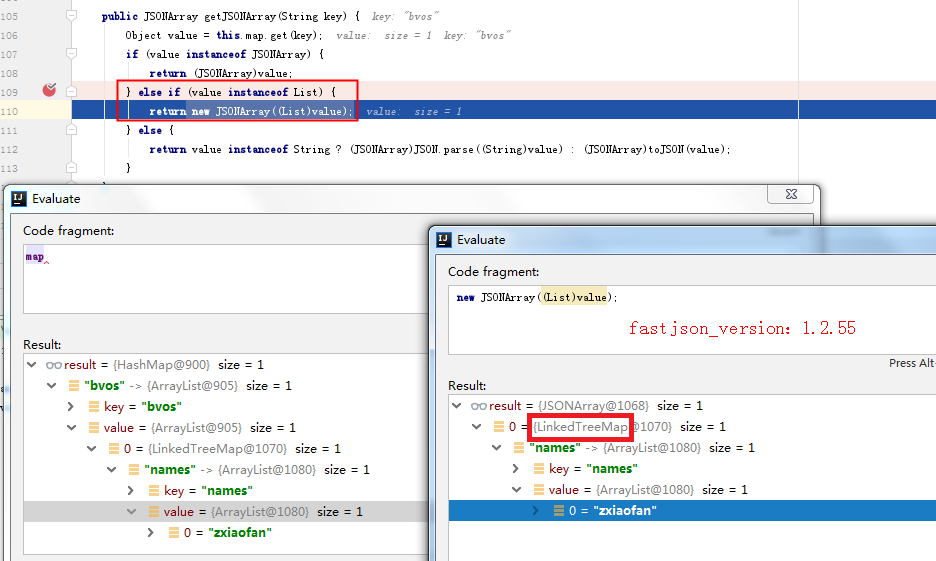Collapse "names" entry in right dialog

click(497, 448)
